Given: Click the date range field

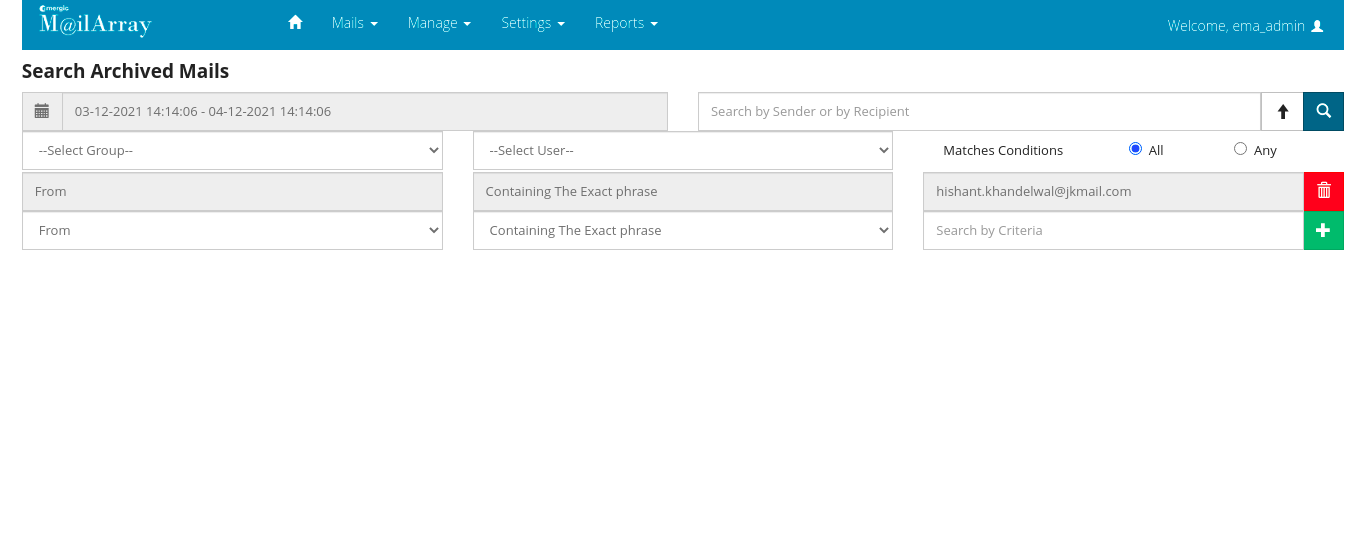Looking at the screenshot, I should [x=365, y=111].
